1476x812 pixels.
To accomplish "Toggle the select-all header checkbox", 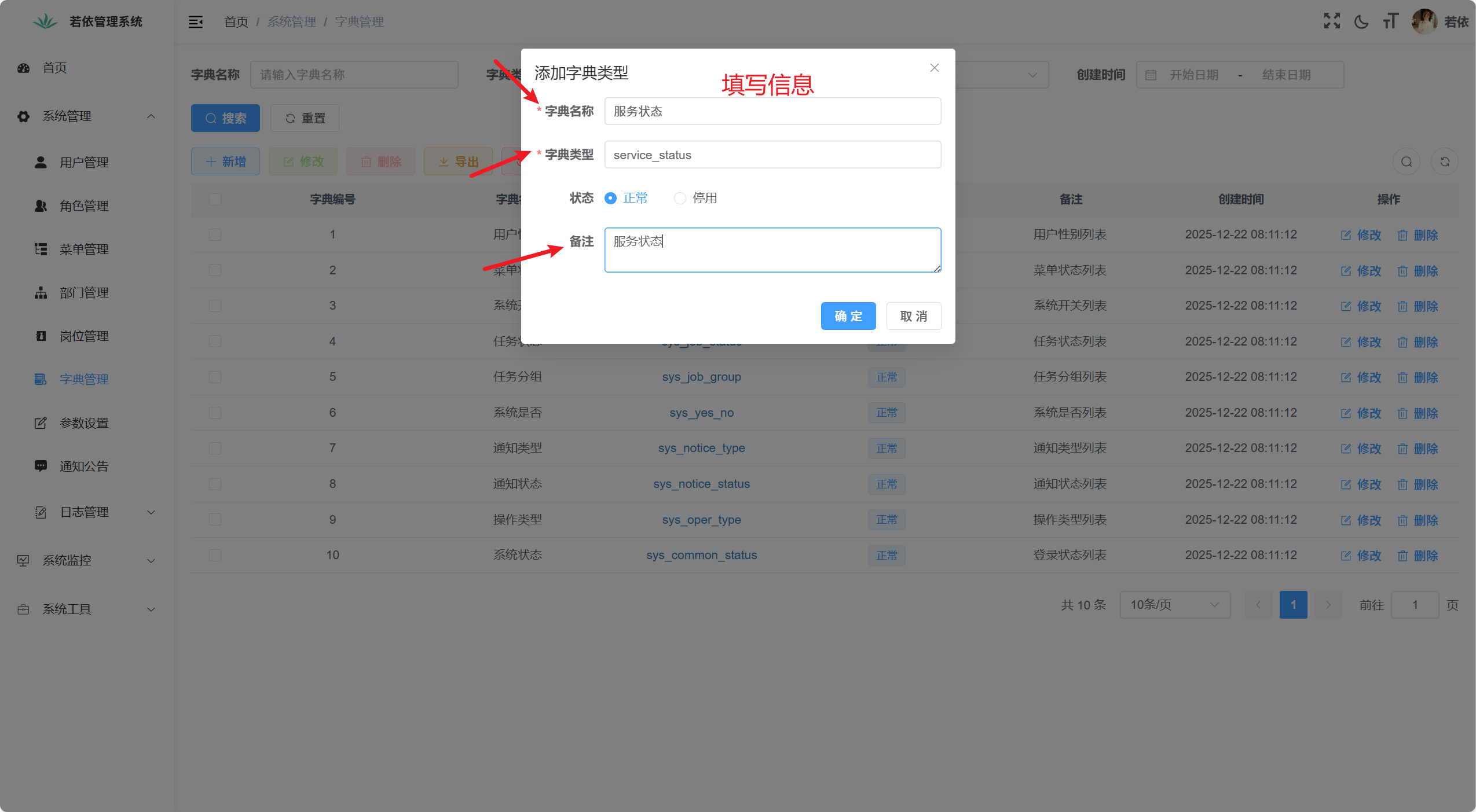I will [215, 199].
